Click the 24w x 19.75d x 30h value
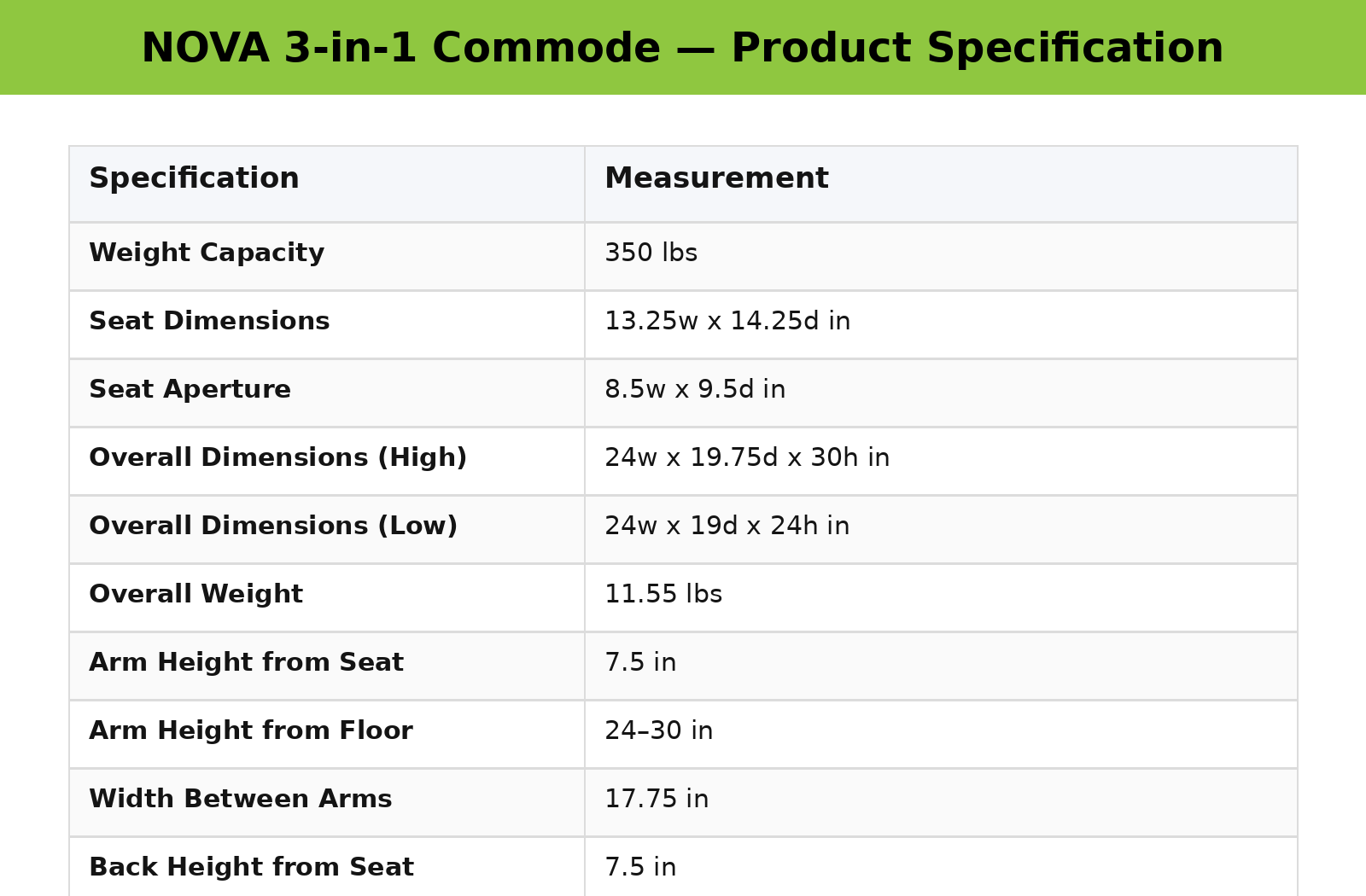The image size is (1366, 896). [x=747, y=458]
